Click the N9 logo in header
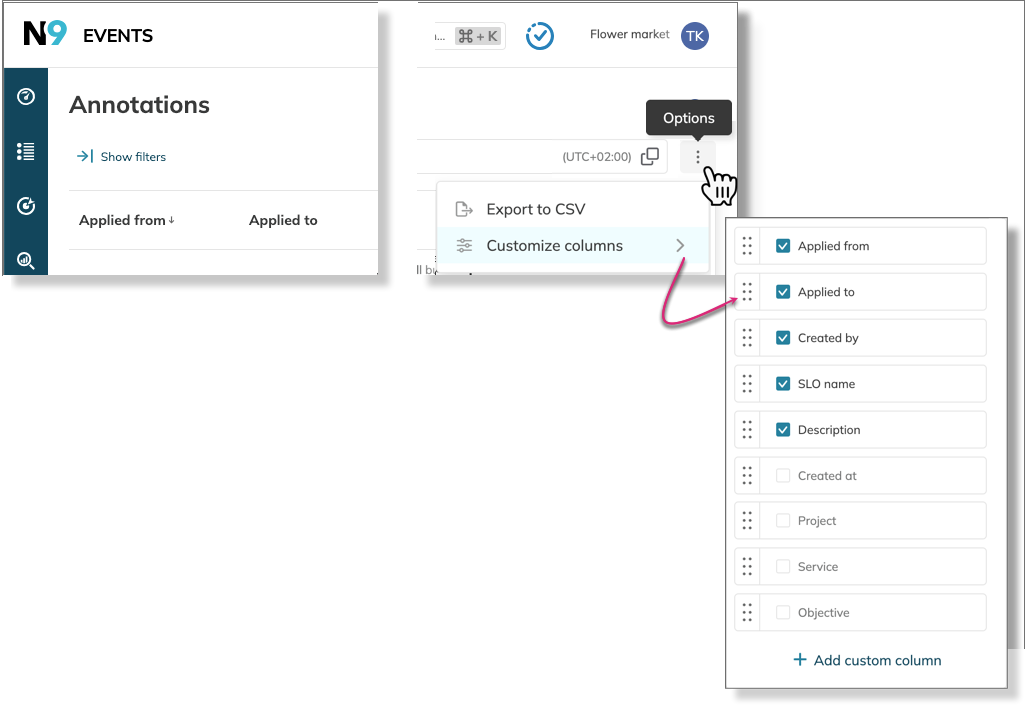Viewport: 1027px width, 709px height. 45,34
